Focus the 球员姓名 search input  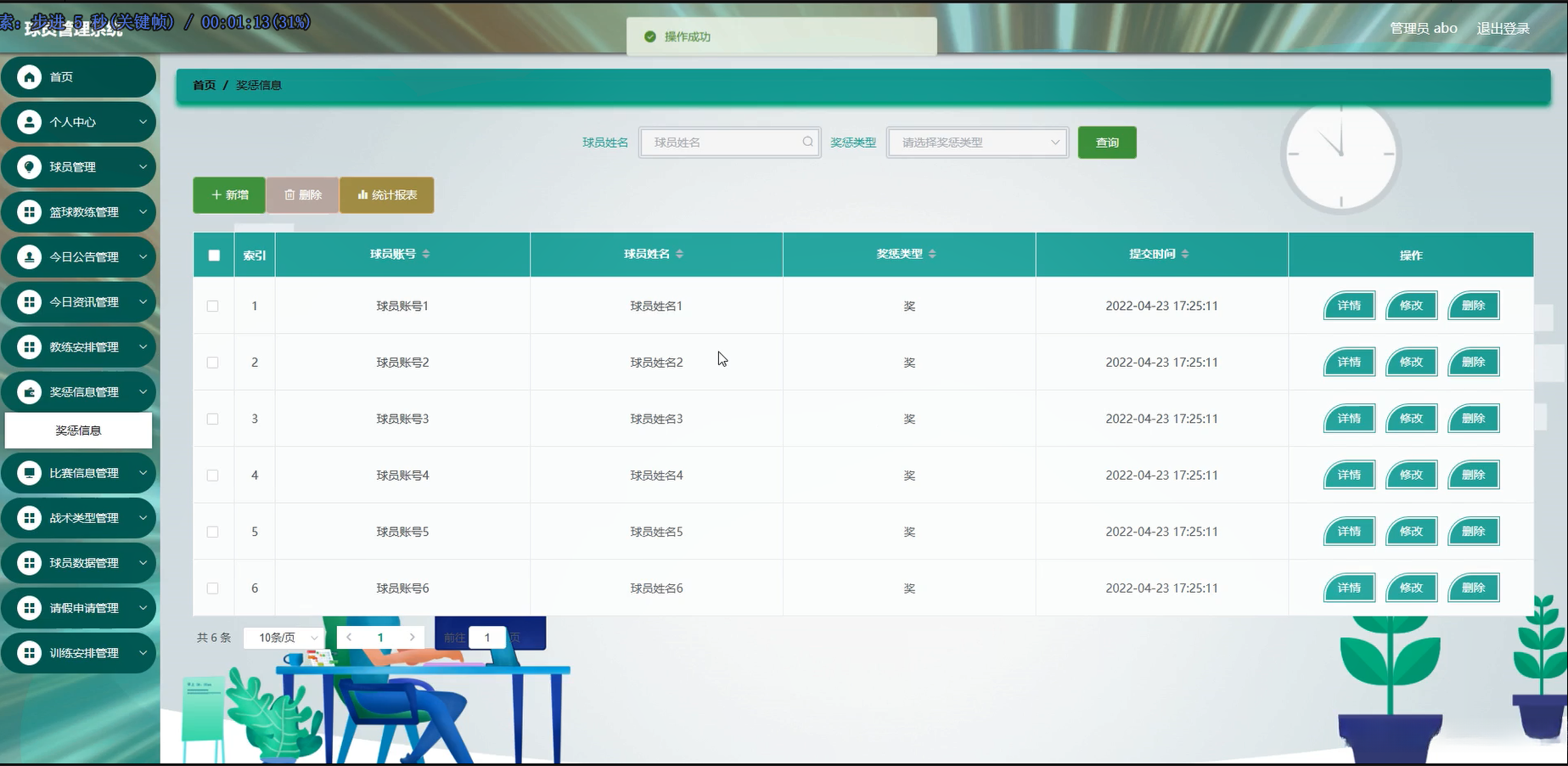729,143
